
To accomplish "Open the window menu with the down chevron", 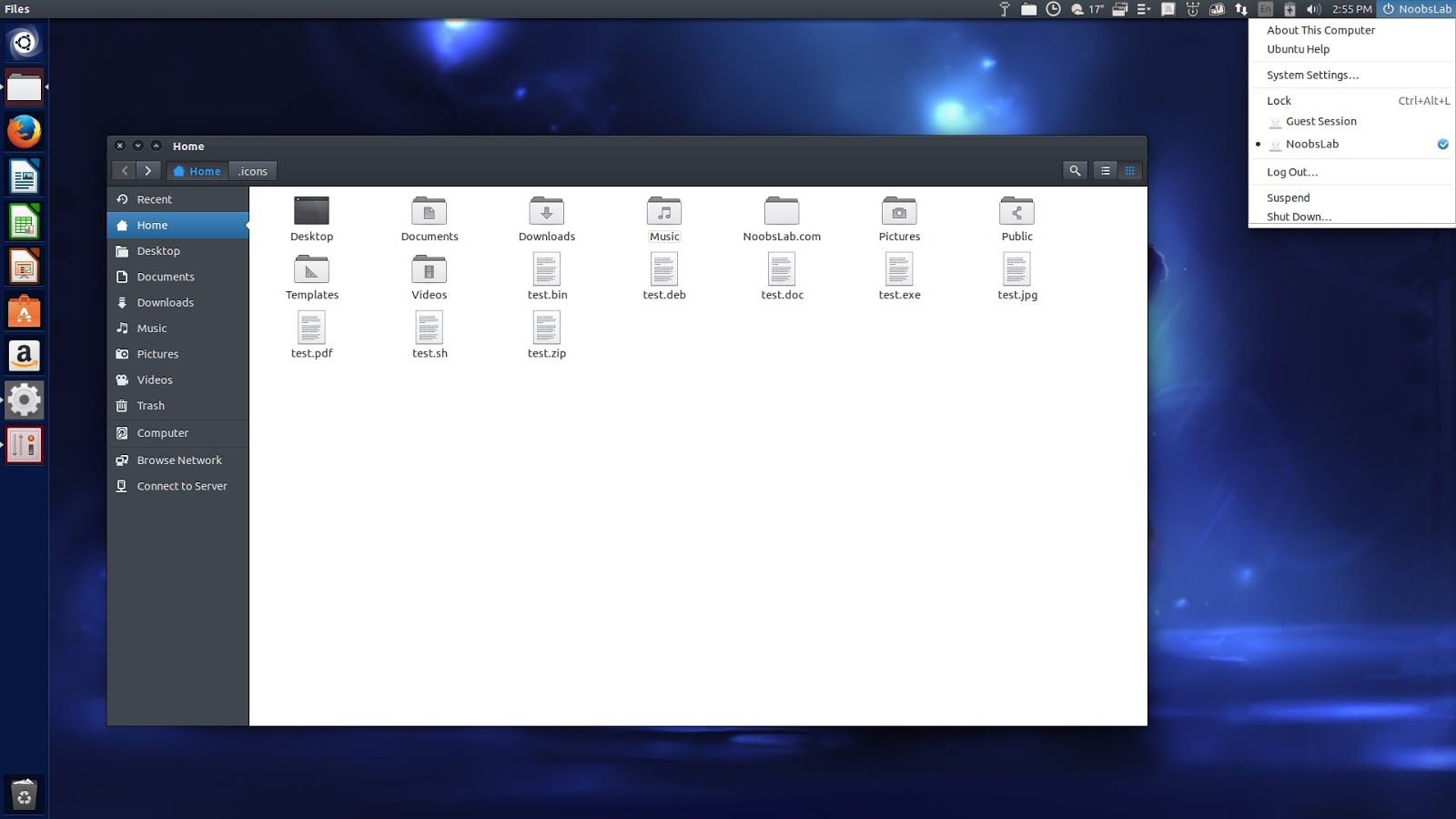I will 137,146.
